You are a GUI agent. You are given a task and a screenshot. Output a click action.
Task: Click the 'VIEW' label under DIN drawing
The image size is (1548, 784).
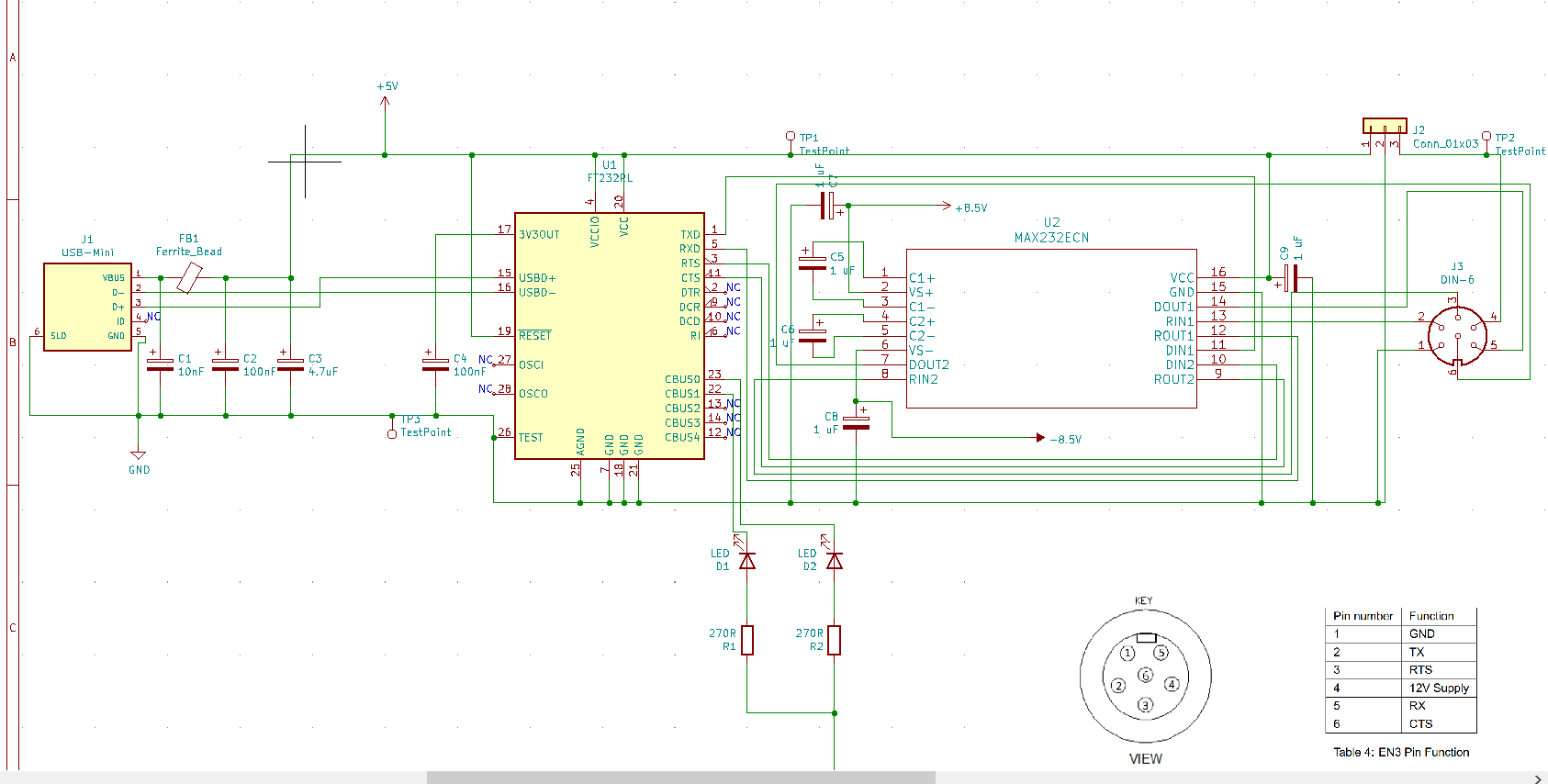(x=1145, y=759)
